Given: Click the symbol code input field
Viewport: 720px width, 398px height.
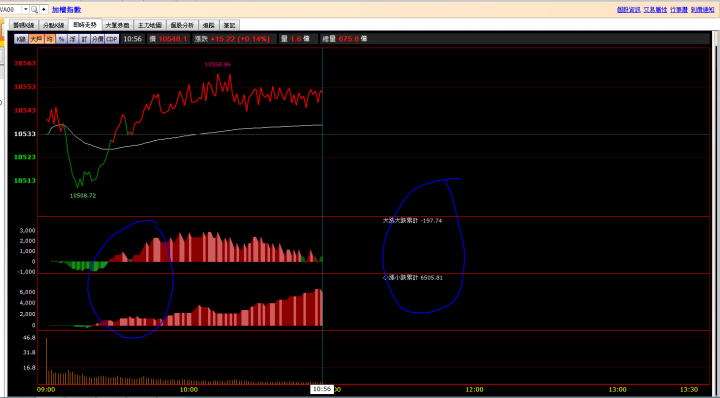Looking at the screenshot, I should coord(10,9).
